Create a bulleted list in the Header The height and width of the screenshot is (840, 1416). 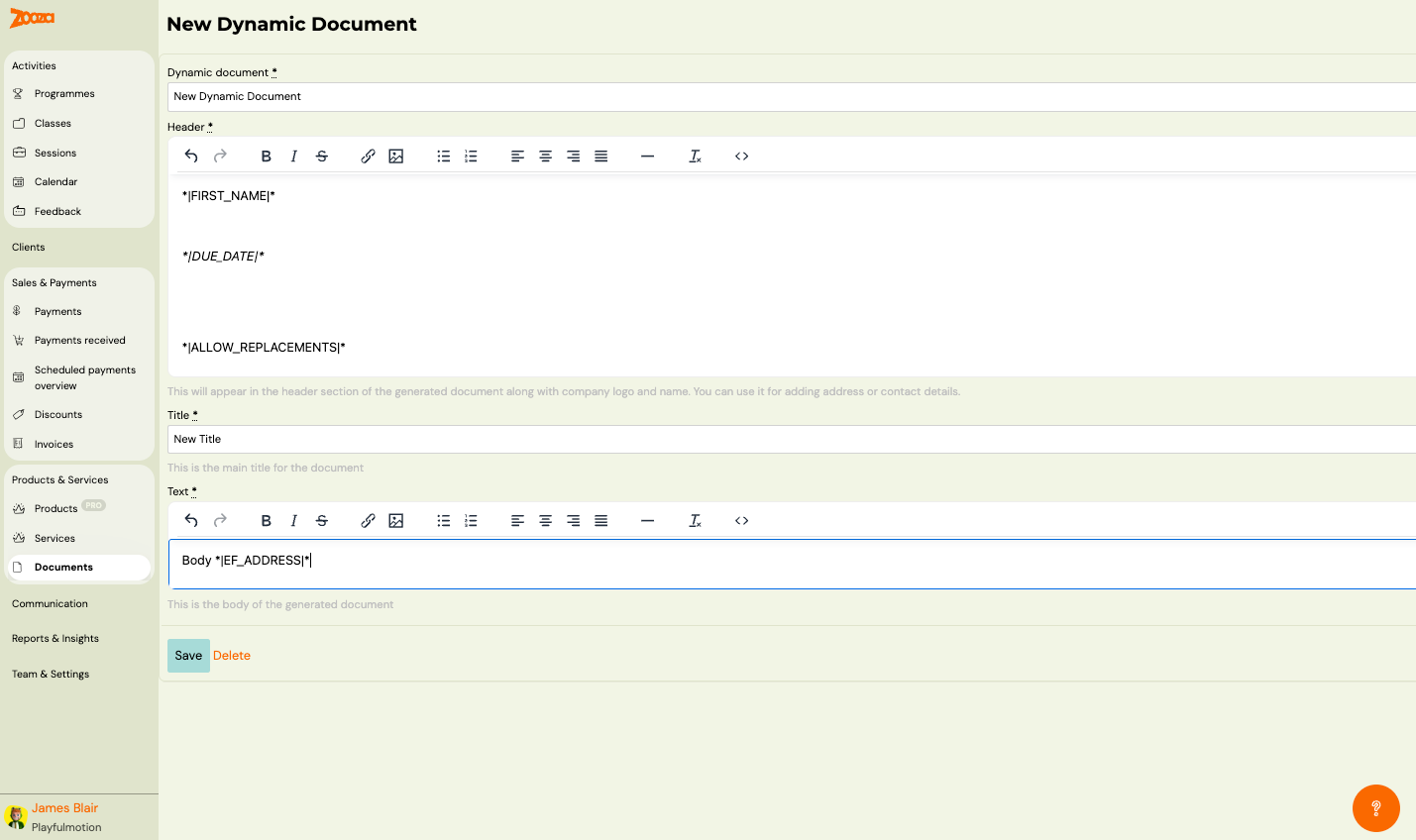[443, 156]
